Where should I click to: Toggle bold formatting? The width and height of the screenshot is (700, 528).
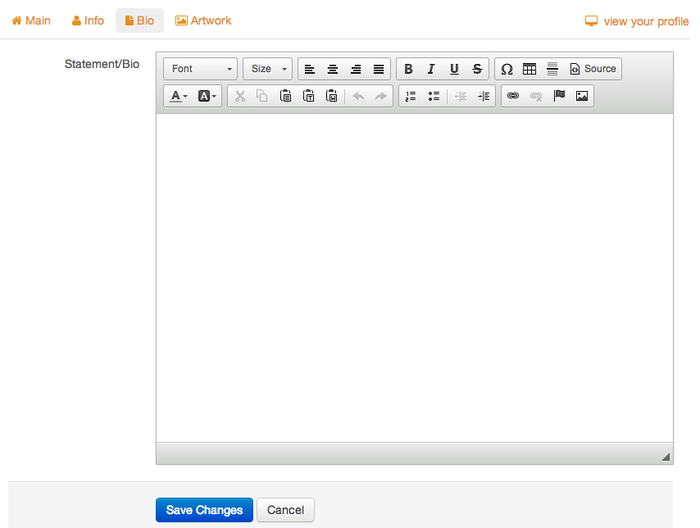click(408, 69)
